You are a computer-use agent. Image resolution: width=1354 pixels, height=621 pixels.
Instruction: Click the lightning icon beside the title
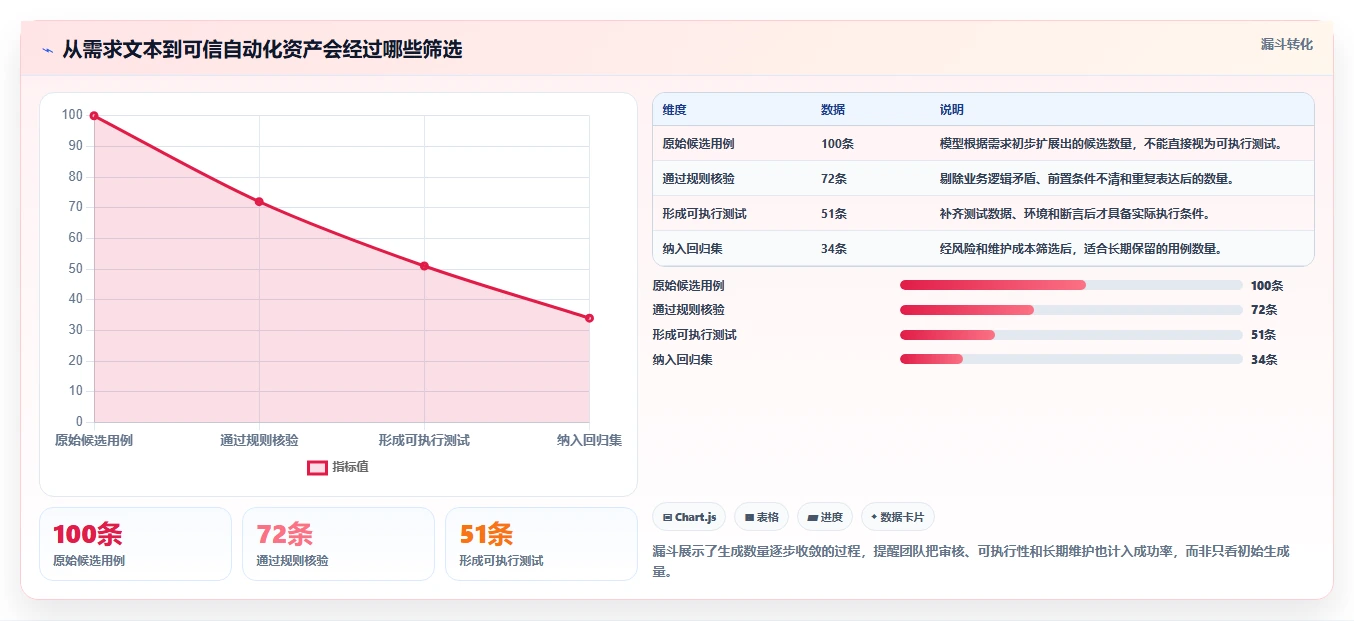(x=47, y=50)
